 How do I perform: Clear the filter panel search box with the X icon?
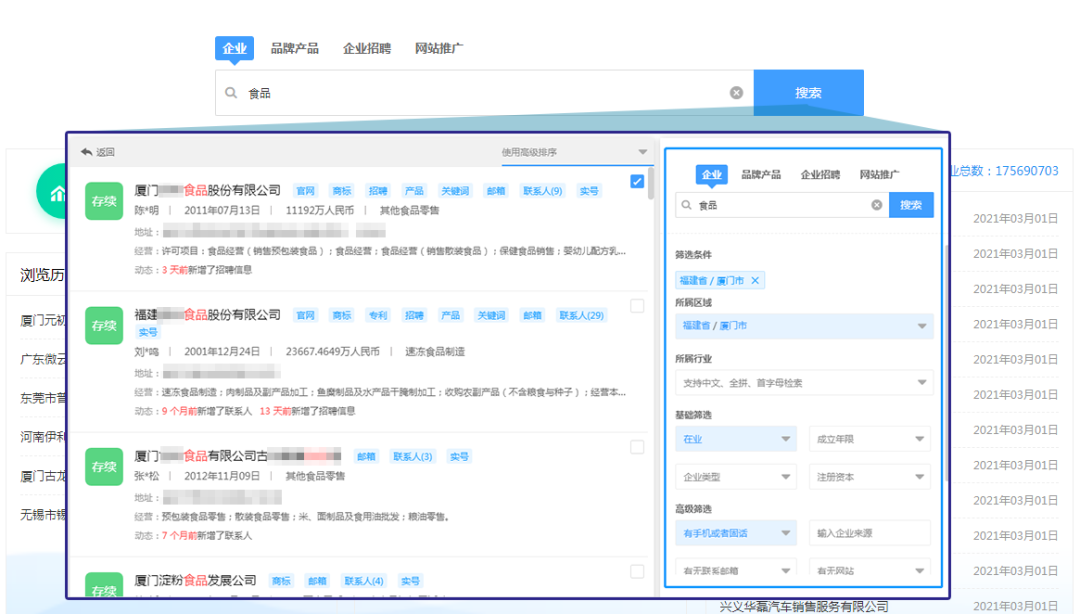[x=876, y=205]
